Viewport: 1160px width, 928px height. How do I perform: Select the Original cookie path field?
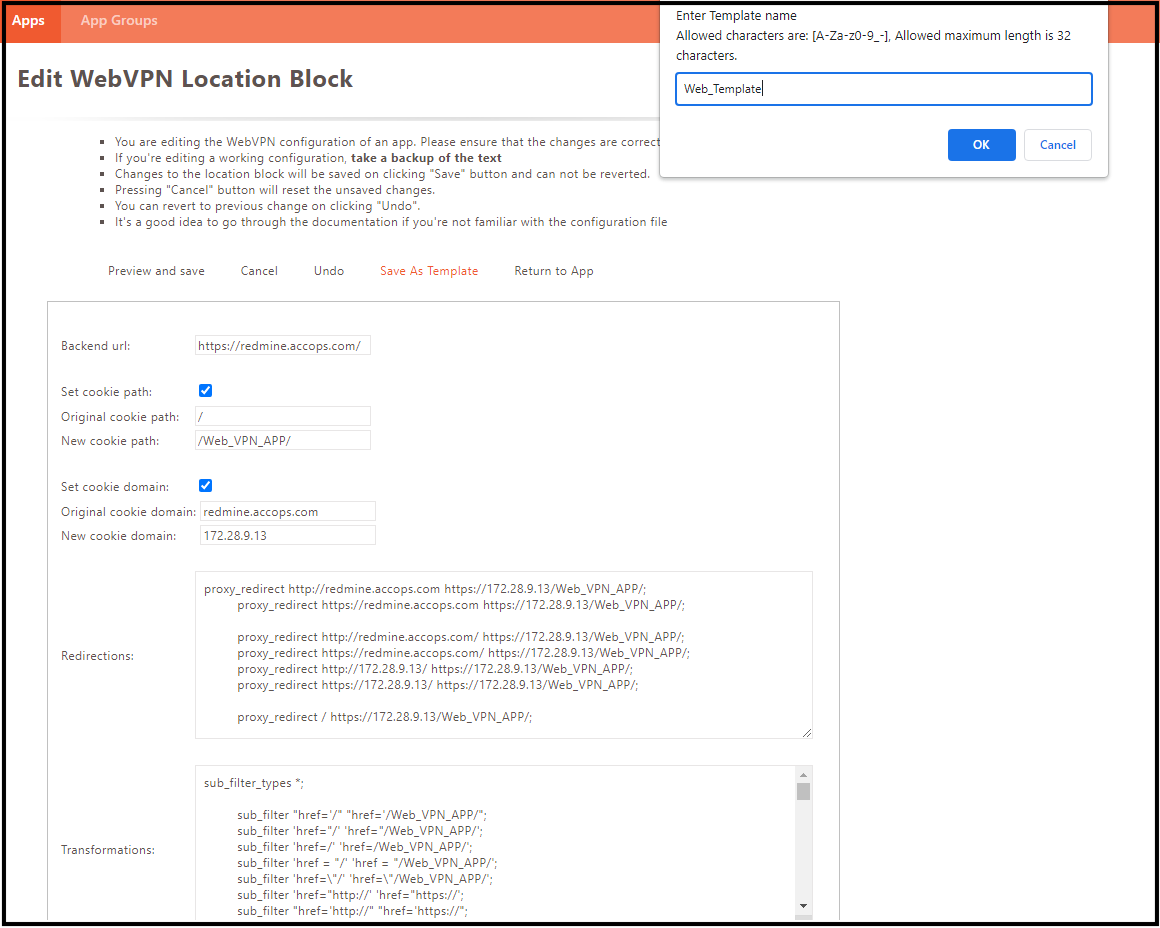tap(282, 415)
